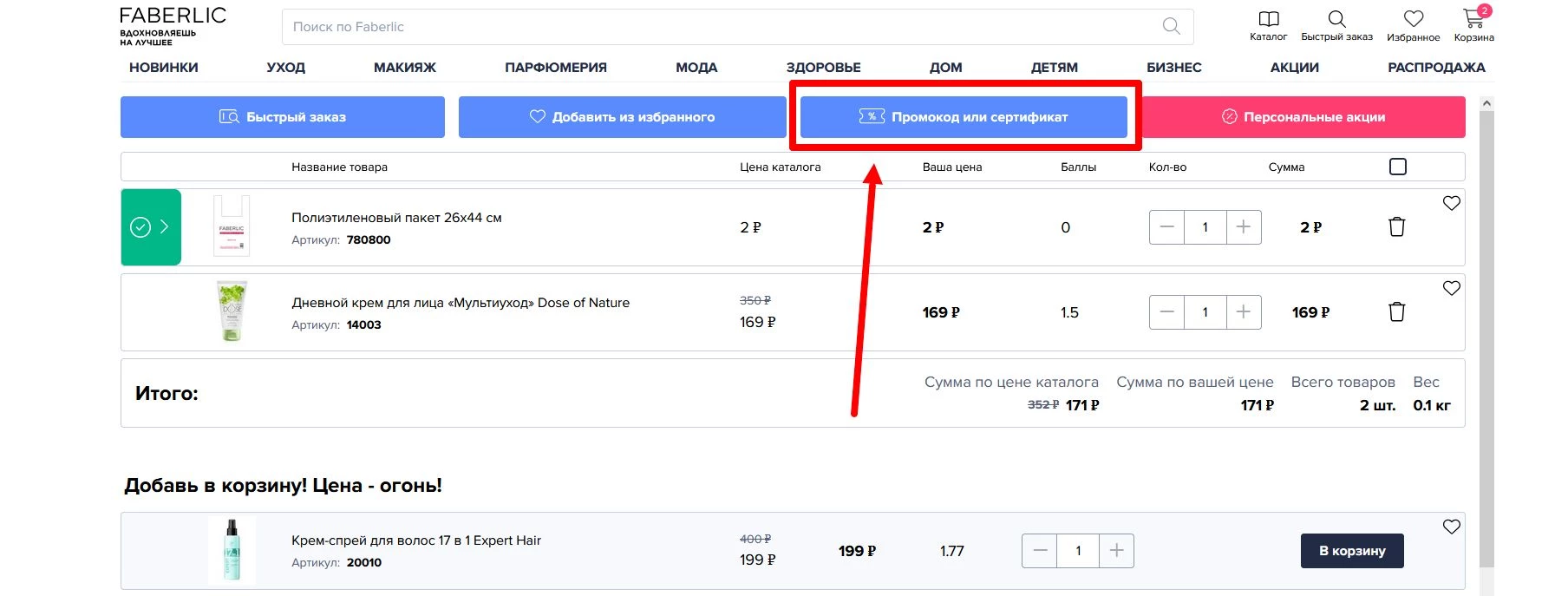Image resolution: width=1568 pixels, height=596 pixels.
Task: Decrease quantity of Полиэтиленовый пакет with minus
Action: 1166,227
